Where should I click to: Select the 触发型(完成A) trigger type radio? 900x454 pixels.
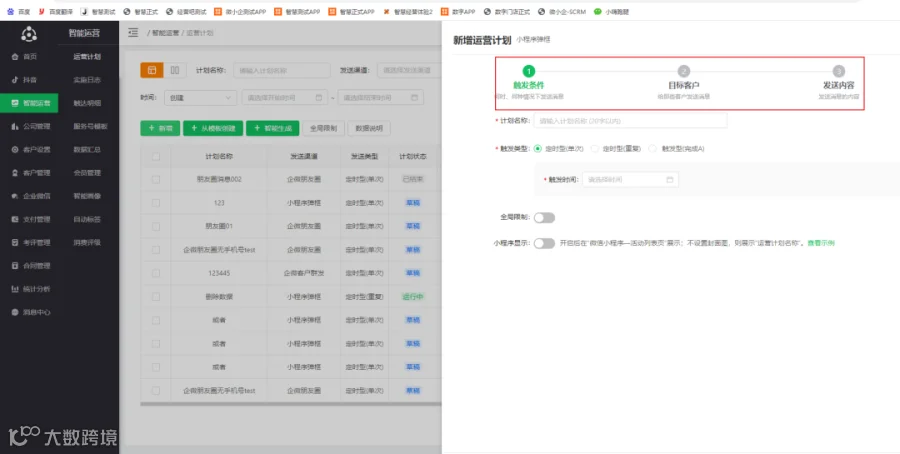click(653, 149)
